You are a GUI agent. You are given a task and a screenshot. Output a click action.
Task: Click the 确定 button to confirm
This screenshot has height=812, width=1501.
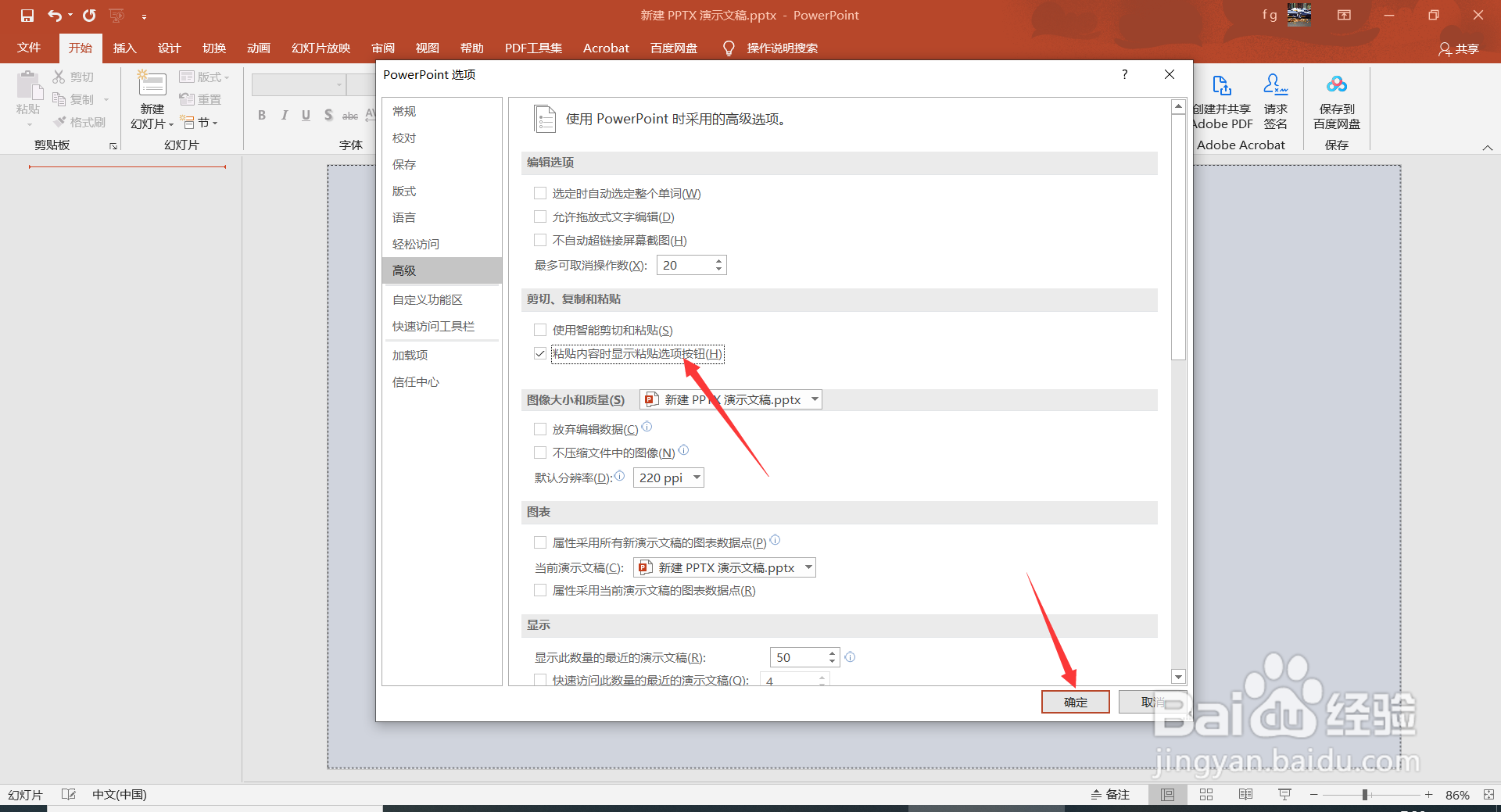(x=1075, y=701)
